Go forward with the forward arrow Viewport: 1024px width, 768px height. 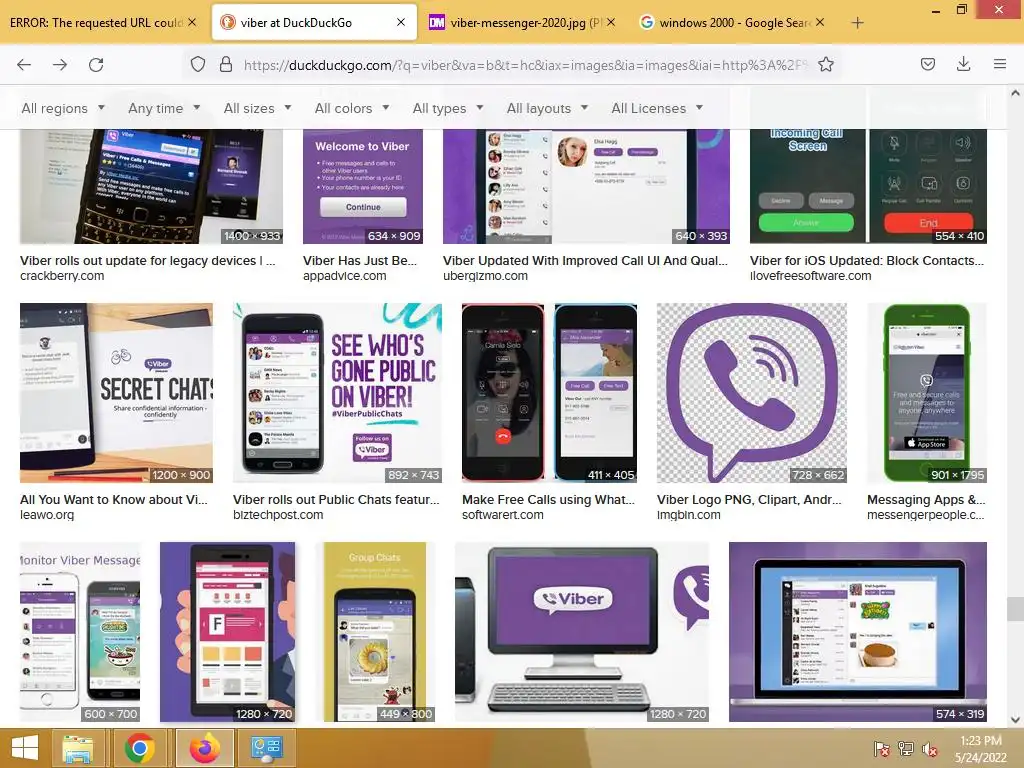click(x=60, y=65)
